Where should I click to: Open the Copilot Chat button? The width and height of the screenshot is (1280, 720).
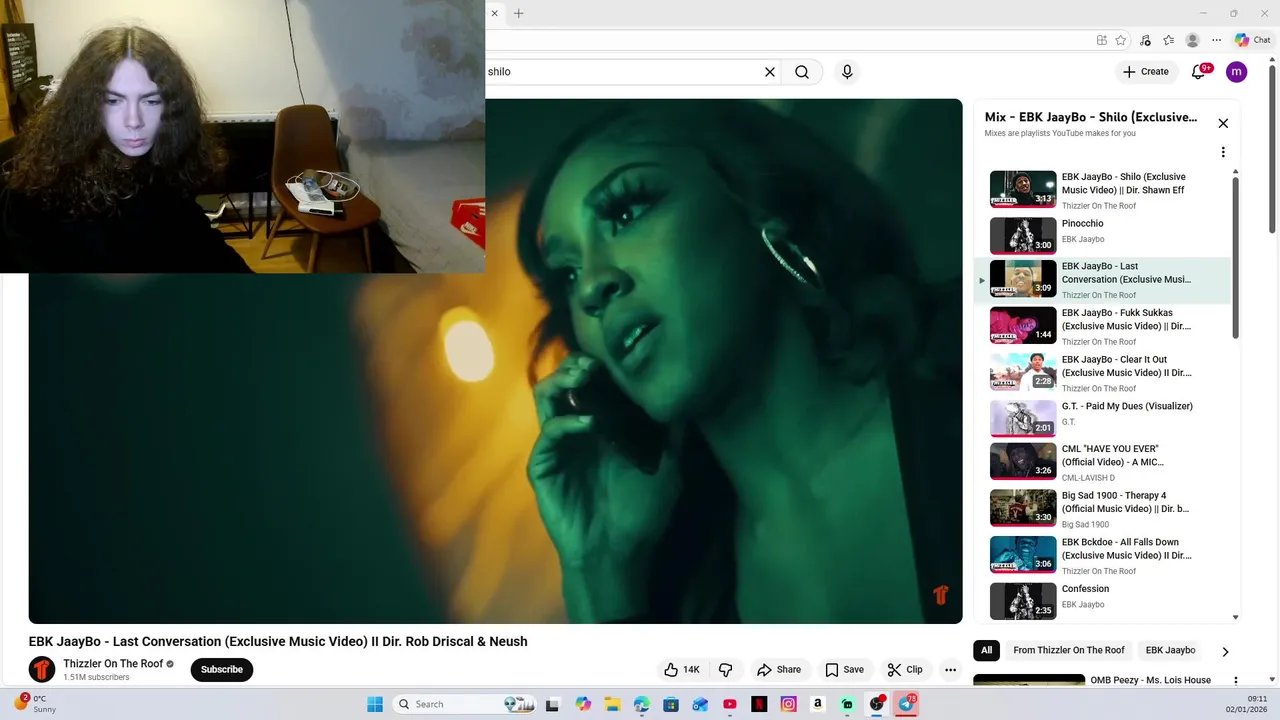pyautogui.click(x=1253, y=40)
